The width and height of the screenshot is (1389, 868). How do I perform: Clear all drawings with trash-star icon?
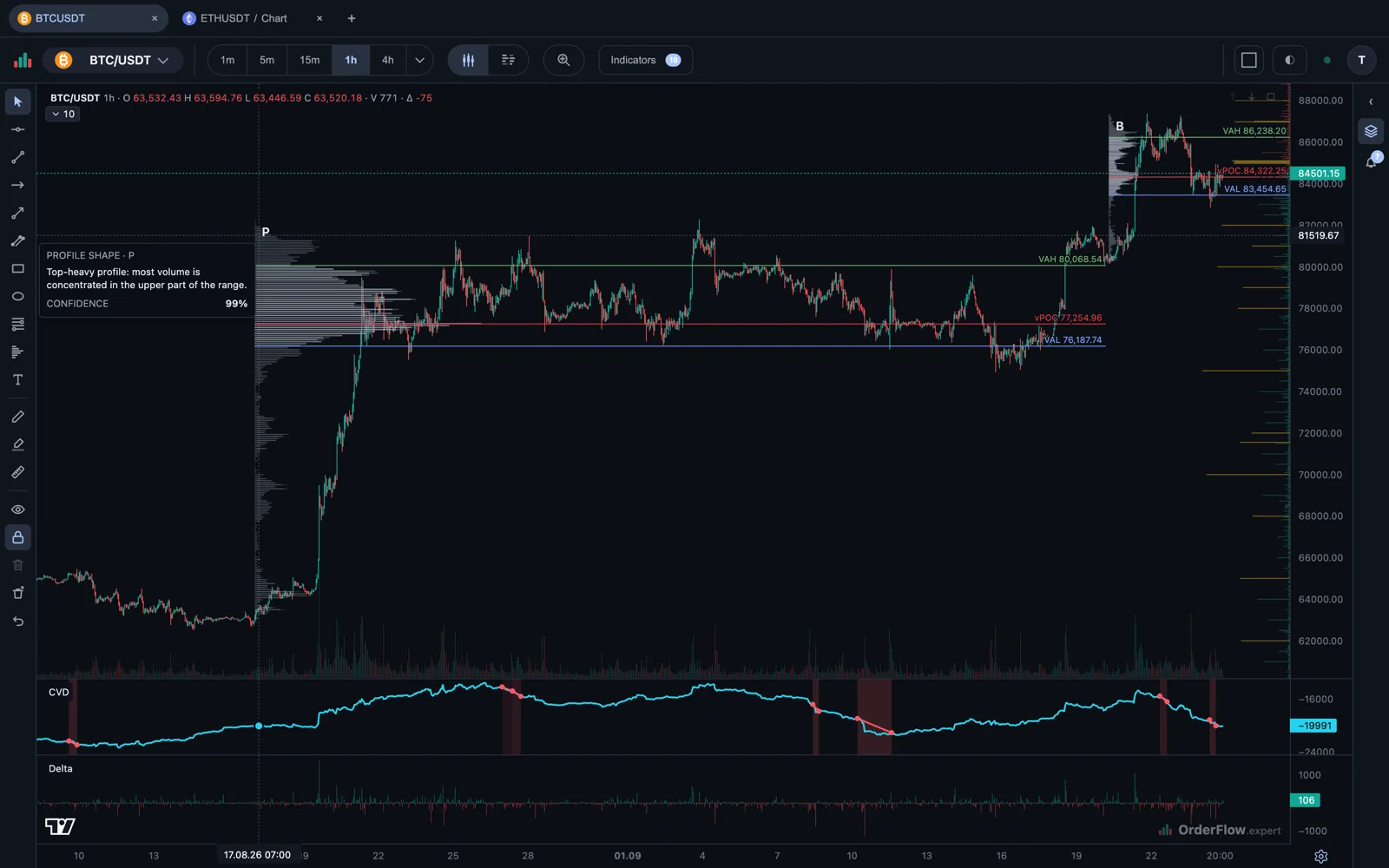coord(17,593)
